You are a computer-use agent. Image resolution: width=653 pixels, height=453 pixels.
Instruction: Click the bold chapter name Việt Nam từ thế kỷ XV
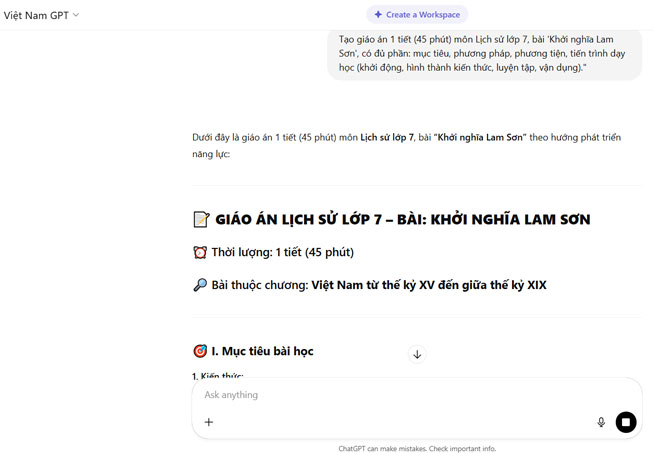tap(428, 285)
